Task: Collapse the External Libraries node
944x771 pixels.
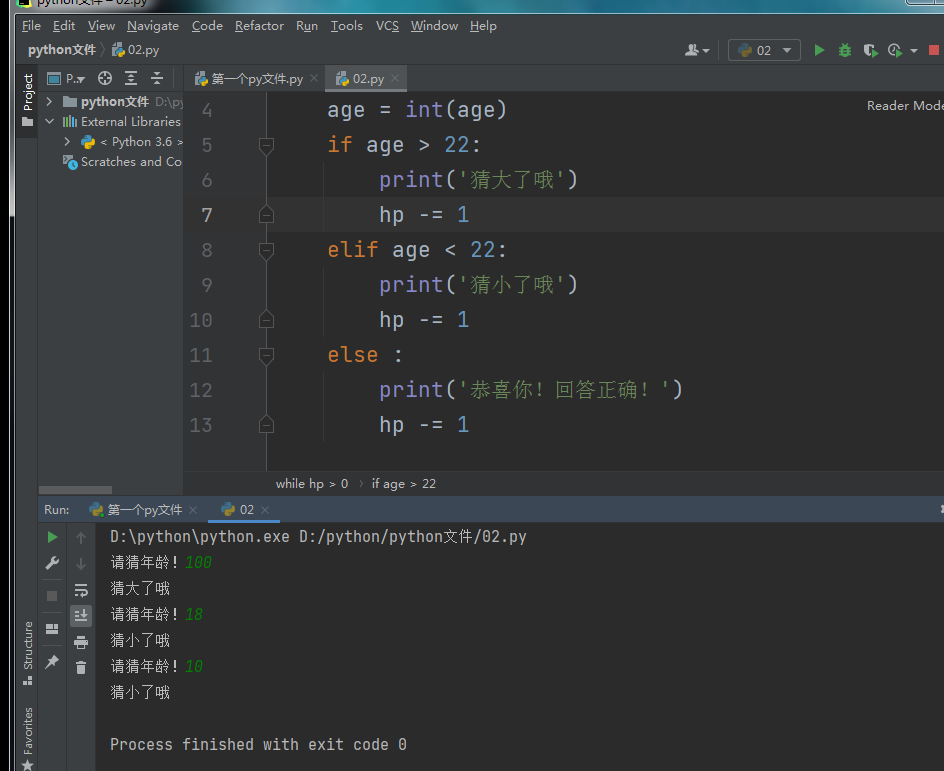Action: tap(49, 122)
